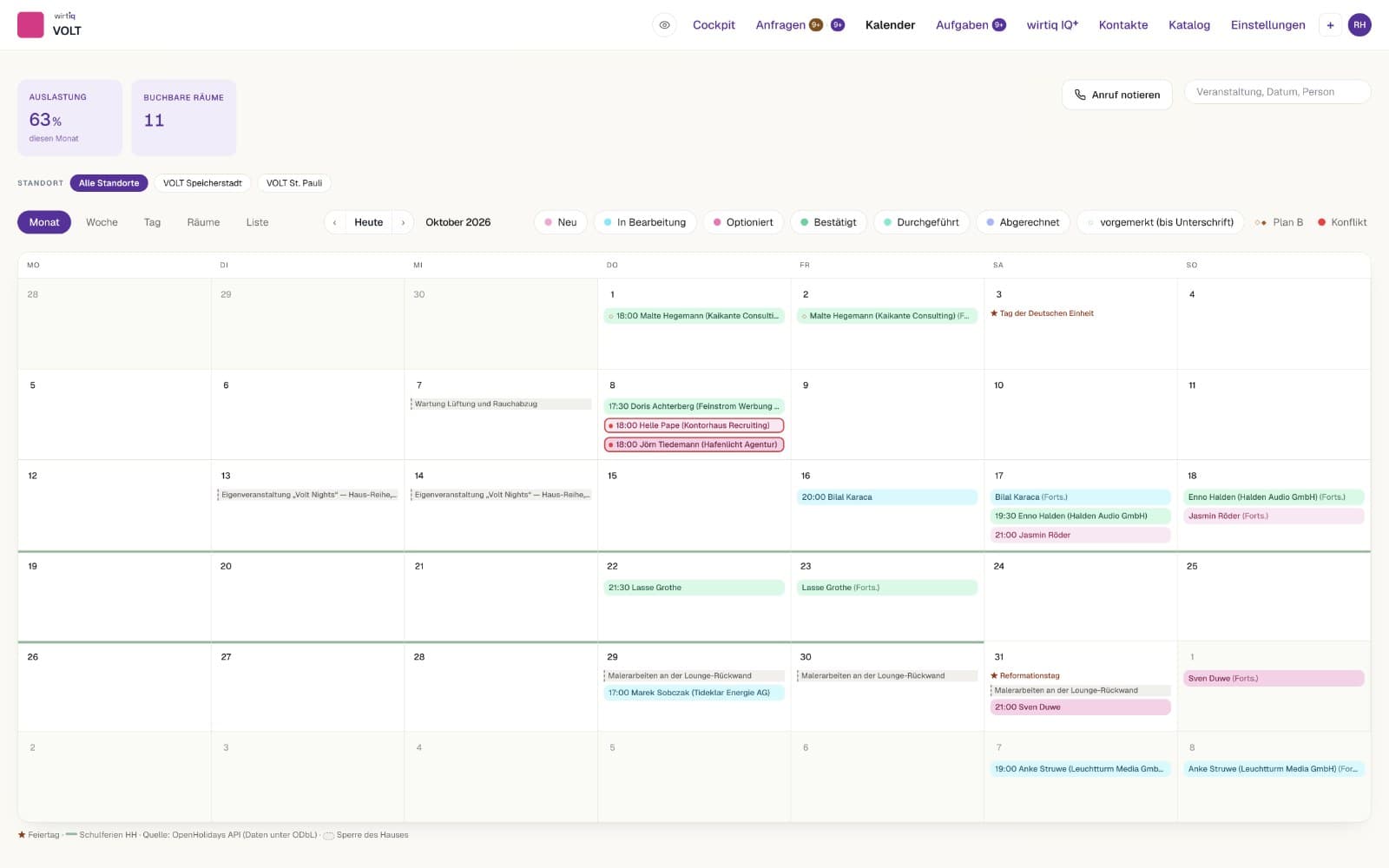
Task: Go to next month arrow
Action: [x=403, y=222]
